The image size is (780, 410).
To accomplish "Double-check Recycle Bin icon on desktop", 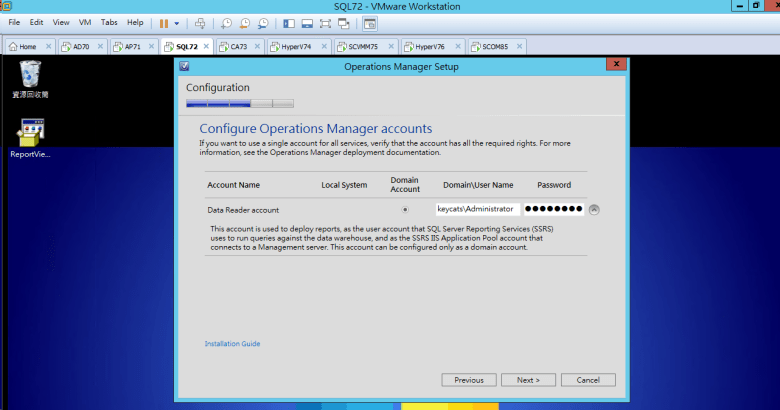I will (31, 74).
